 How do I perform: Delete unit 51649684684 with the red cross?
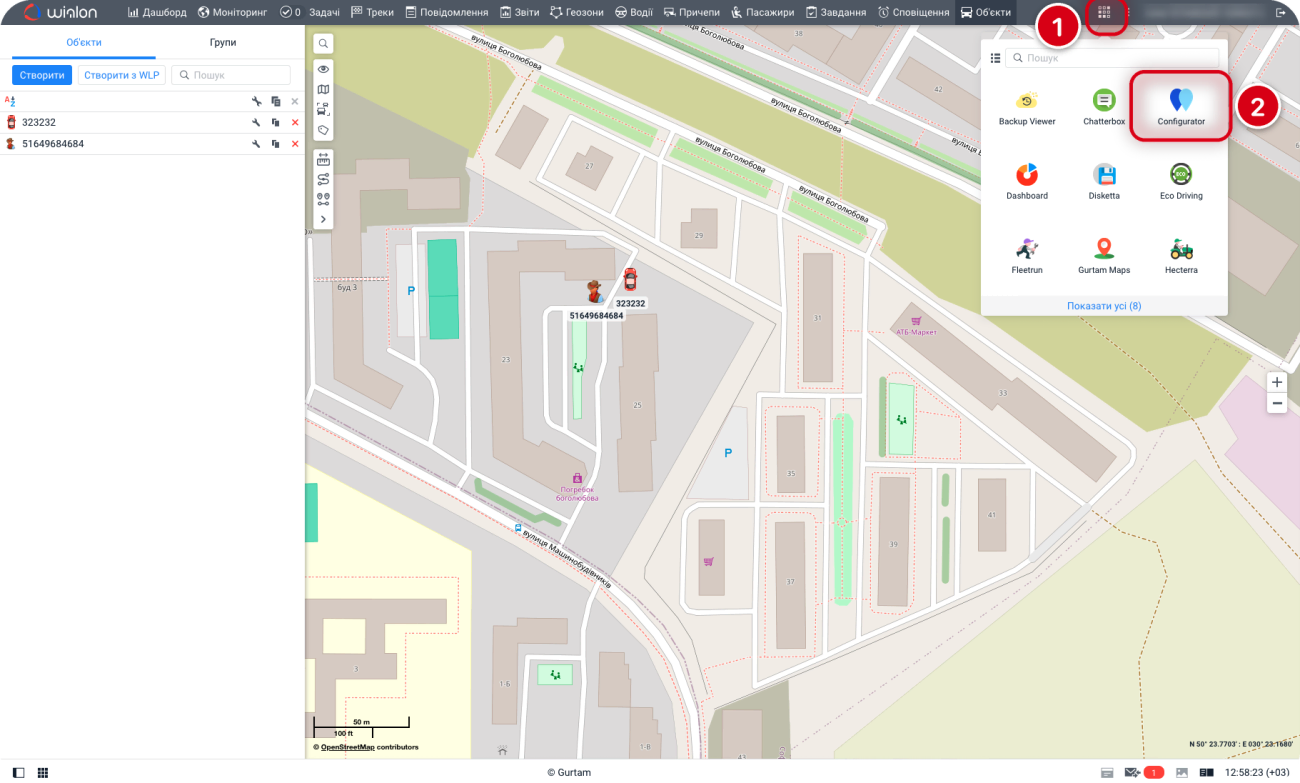294,144
